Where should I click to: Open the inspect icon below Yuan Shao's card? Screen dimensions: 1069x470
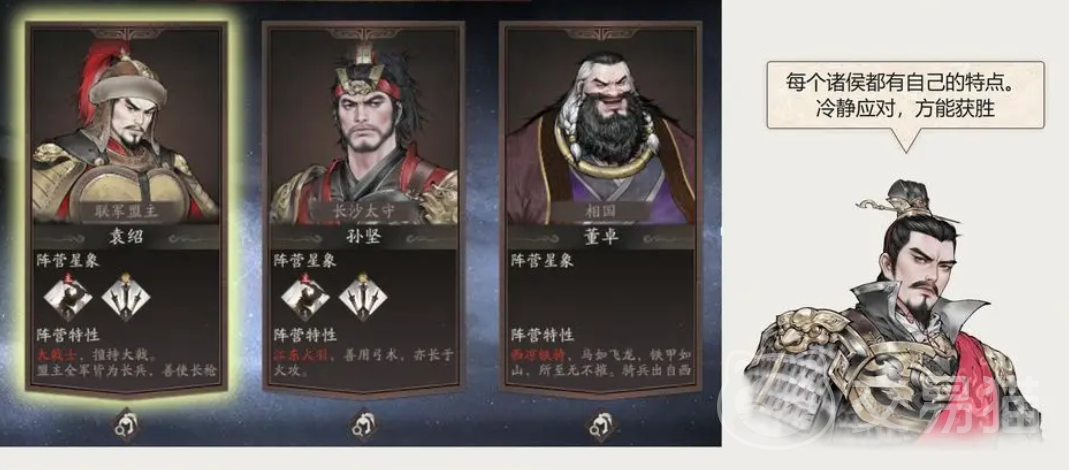coord(126,424)
